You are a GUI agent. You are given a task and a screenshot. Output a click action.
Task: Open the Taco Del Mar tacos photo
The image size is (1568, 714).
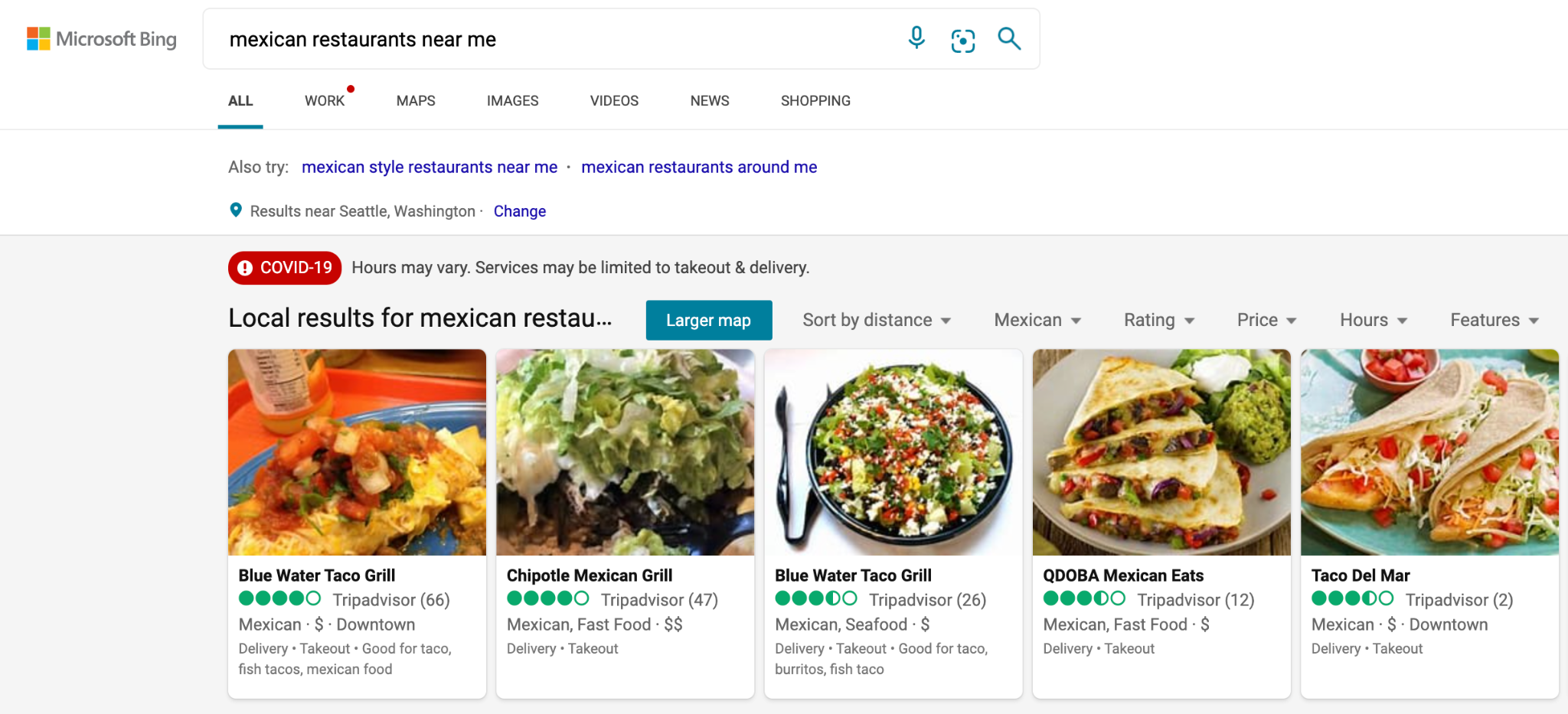pyautogui.click(x=1429, y=452)
